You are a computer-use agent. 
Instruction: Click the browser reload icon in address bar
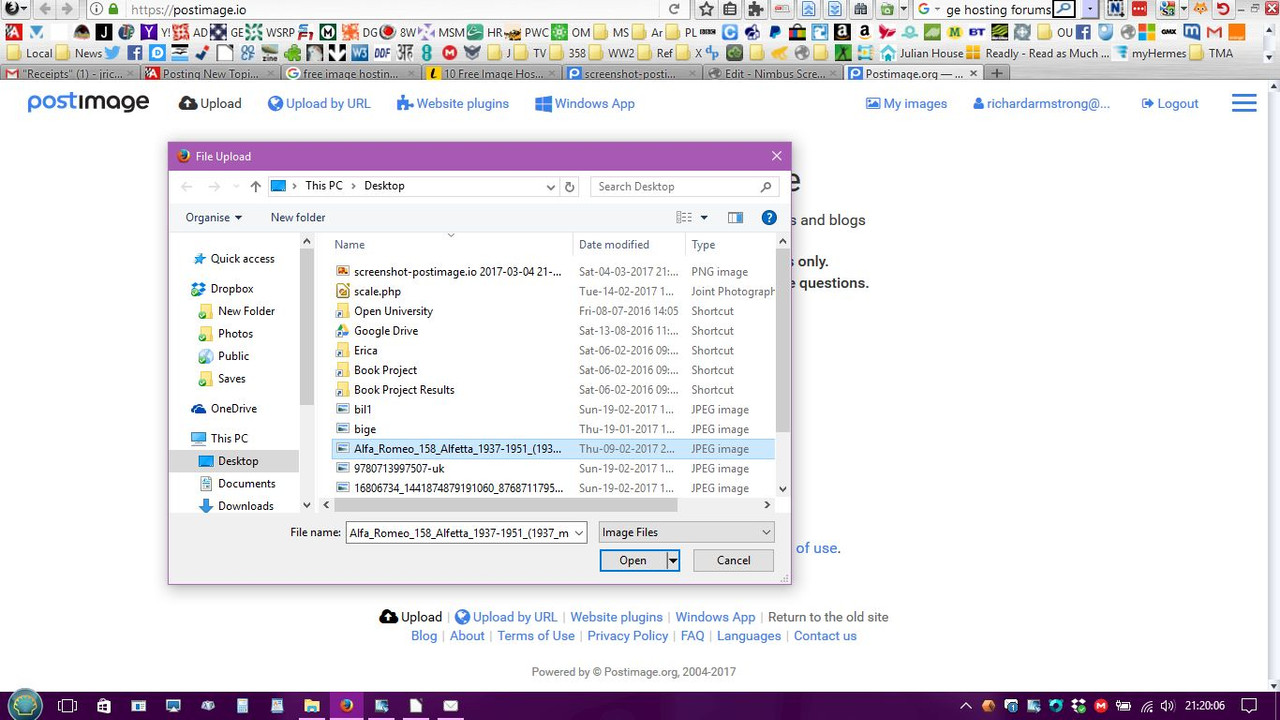click(674, 9)
